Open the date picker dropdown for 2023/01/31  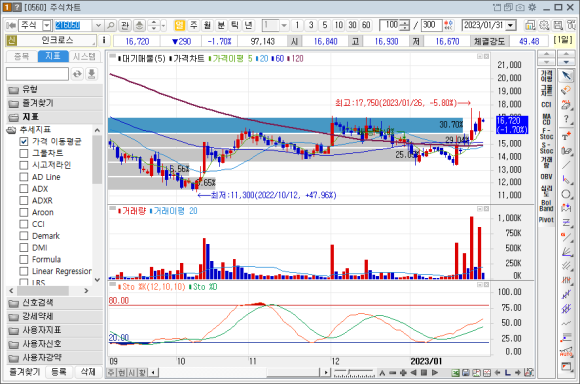511,25
